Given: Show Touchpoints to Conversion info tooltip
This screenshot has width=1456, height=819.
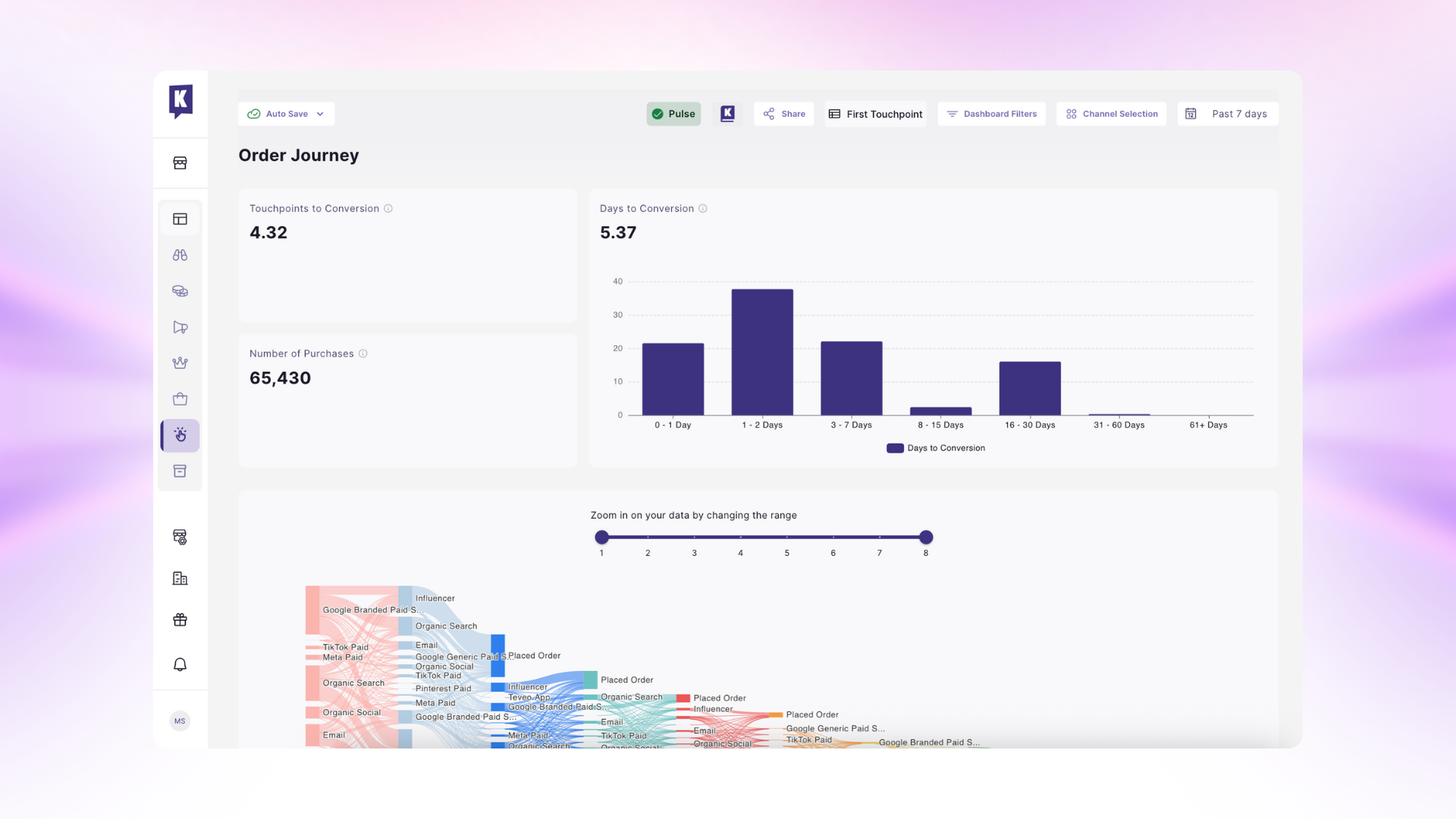Looking at the screenshot, I should click(388, 209).
